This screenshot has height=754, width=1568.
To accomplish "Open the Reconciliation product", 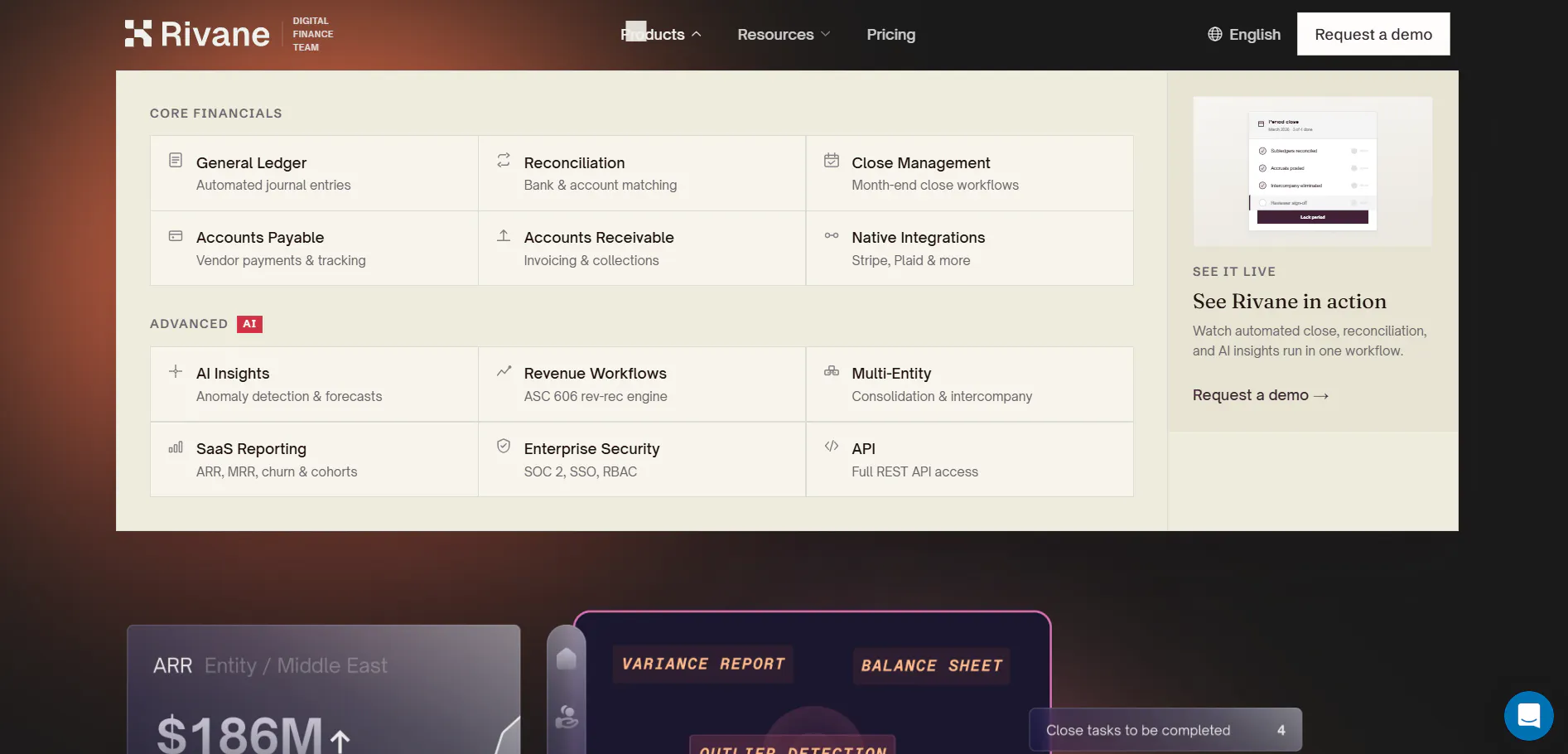I will [642, 173].
